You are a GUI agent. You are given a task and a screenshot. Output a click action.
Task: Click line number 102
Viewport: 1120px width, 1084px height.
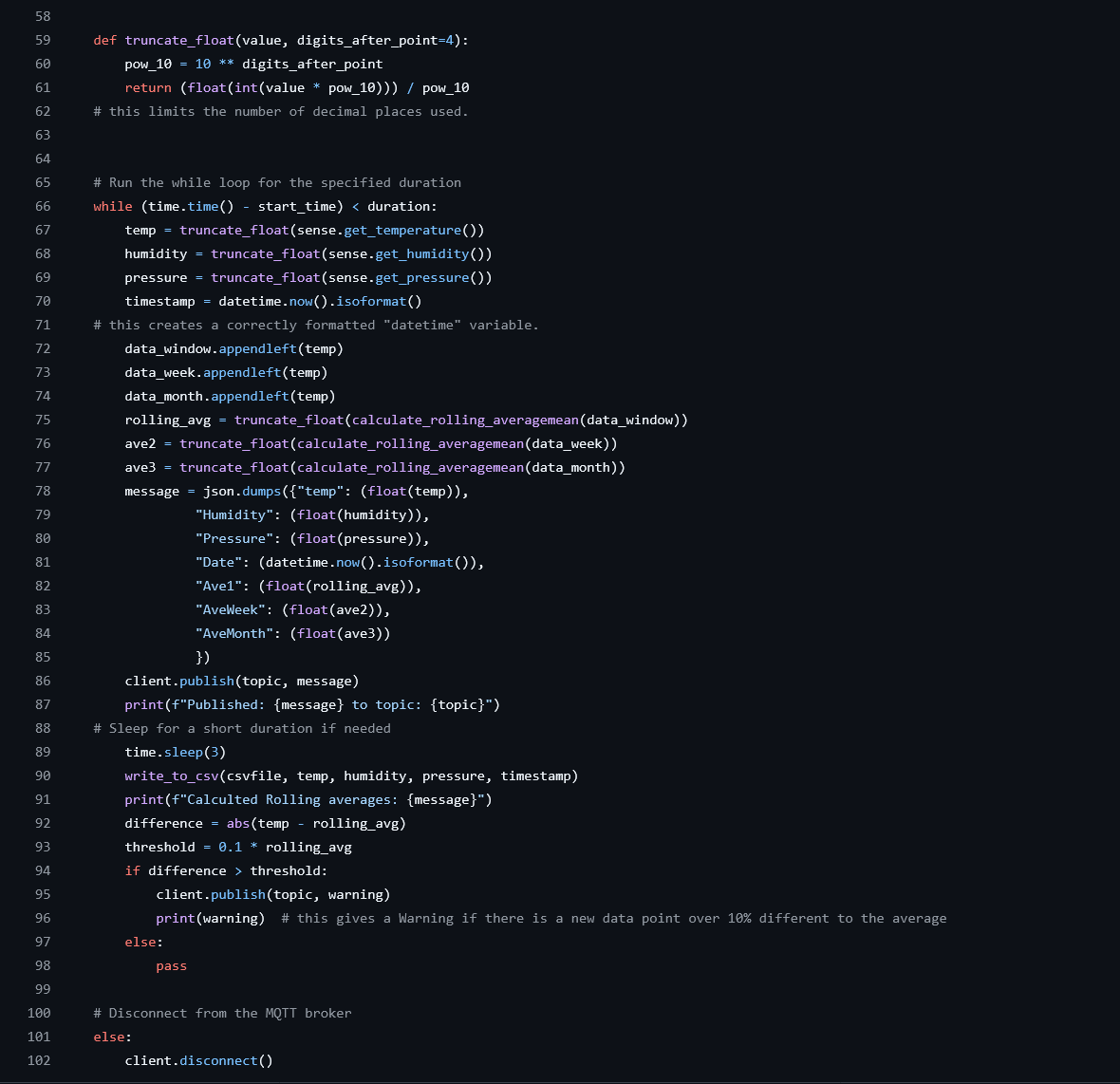click(39, 1060)
